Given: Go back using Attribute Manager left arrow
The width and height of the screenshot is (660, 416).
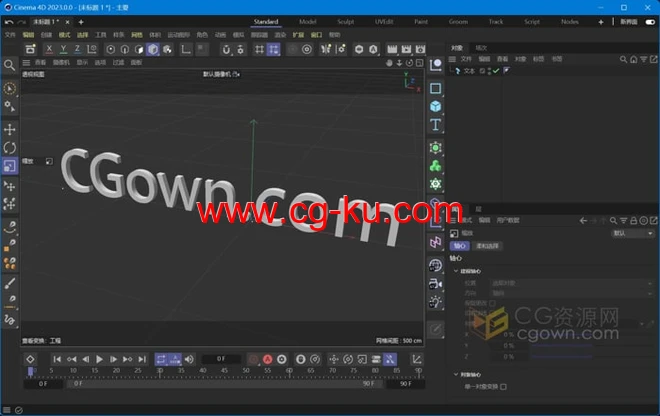Looking at the screenshot, I should tap(583, 220).
